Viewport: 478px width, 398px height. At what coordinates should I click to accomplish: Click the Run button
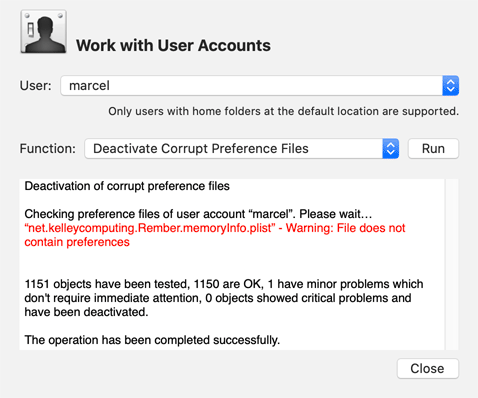433,149
